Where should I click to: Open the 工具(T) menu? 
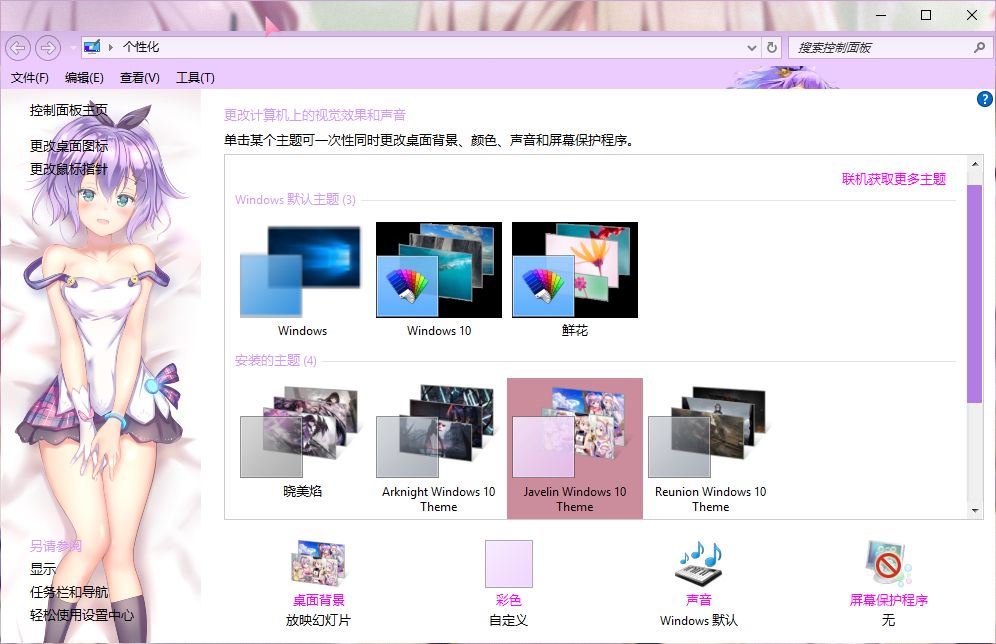coord(195,77)
